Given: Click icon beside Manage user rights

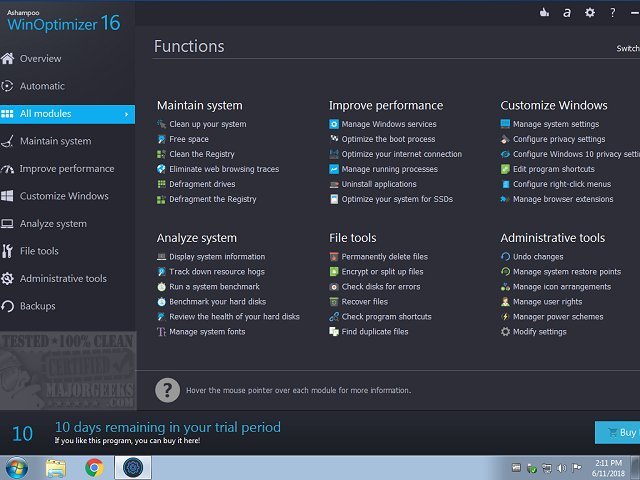Looking at the screenshot, I should [505, 302].
